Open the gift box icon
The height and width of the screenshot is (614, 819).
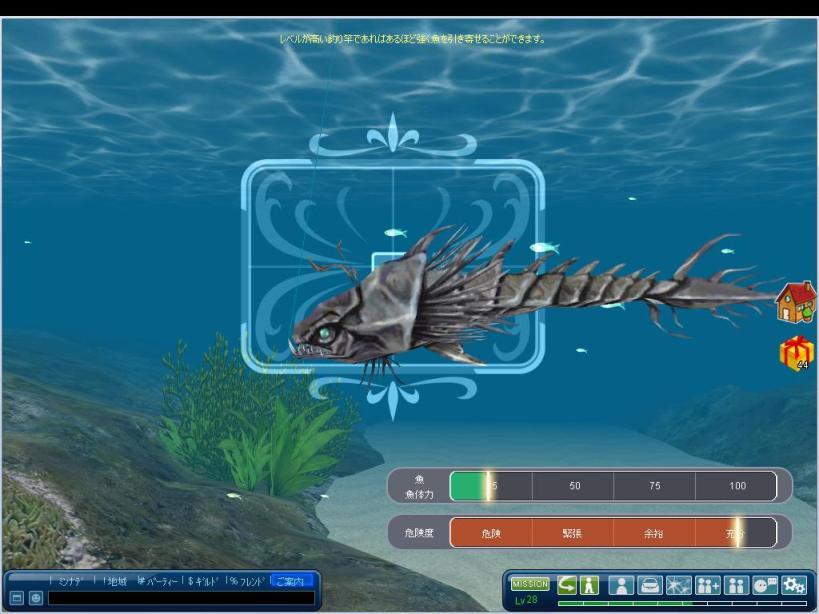(x=796, y=354)
